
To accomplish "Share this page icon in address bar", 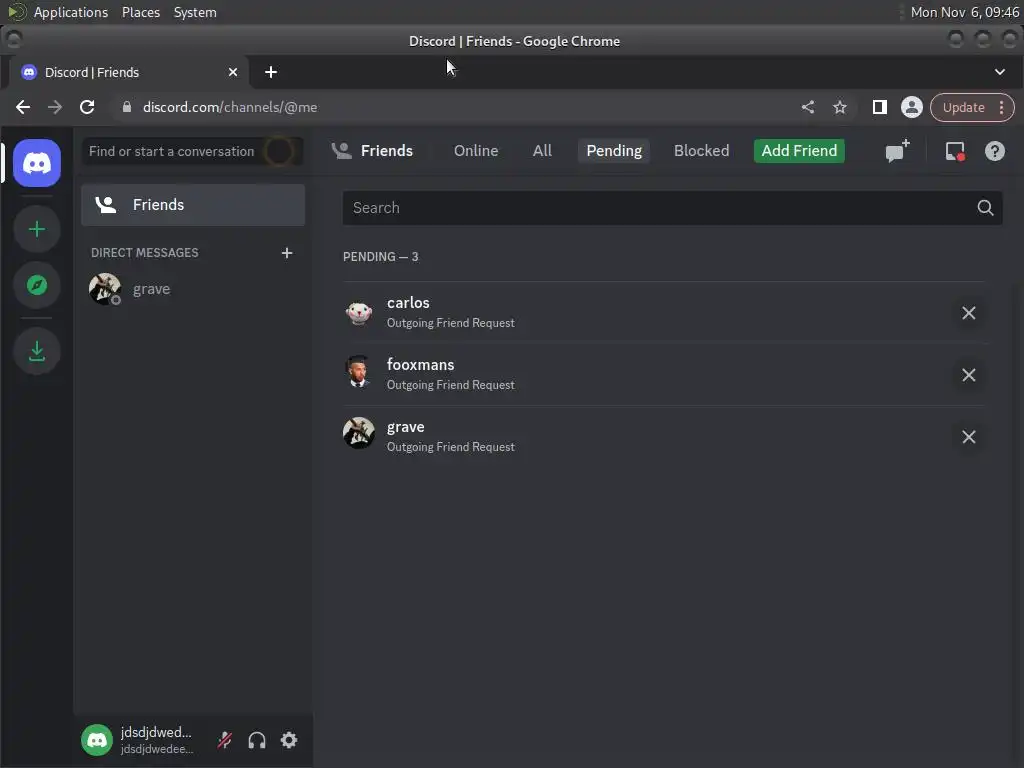I will (808, 107).
